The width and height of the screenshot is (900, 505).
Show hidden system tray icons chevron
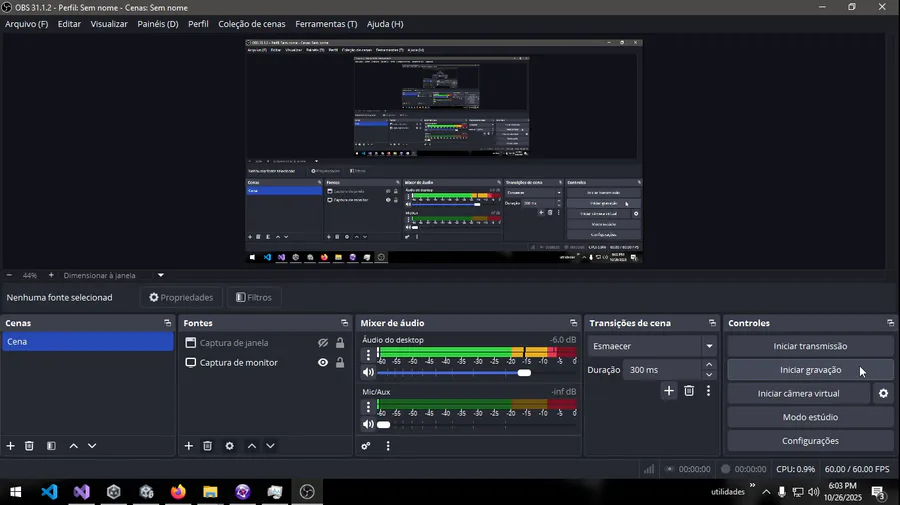(x=766, y=492)
